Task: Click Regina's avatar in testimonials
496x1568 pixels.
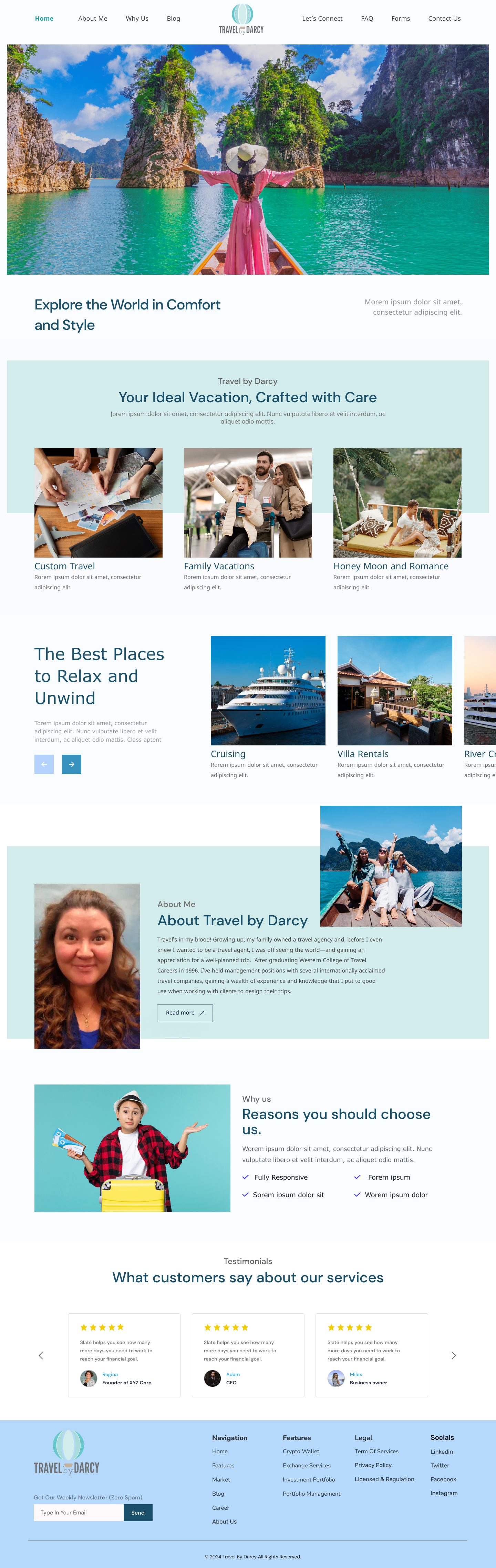Action: 89,1378
